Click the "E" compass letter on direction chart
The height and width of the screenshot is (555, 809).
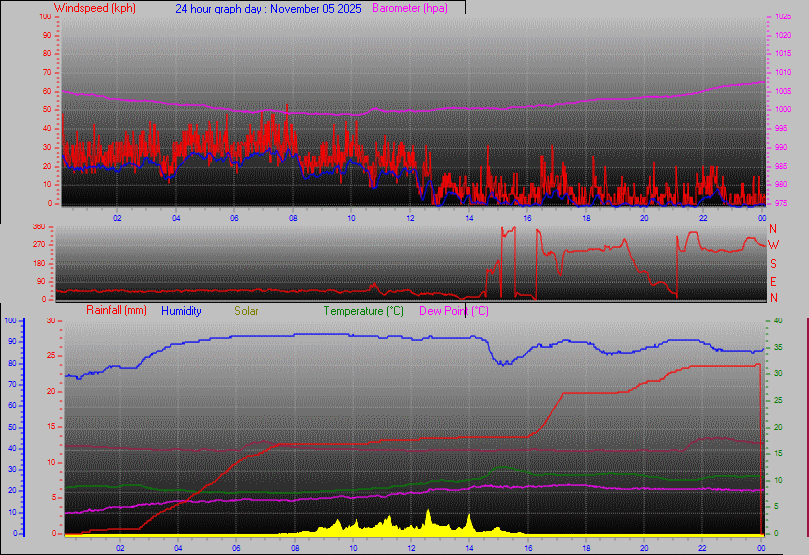[x=773, y=282]
